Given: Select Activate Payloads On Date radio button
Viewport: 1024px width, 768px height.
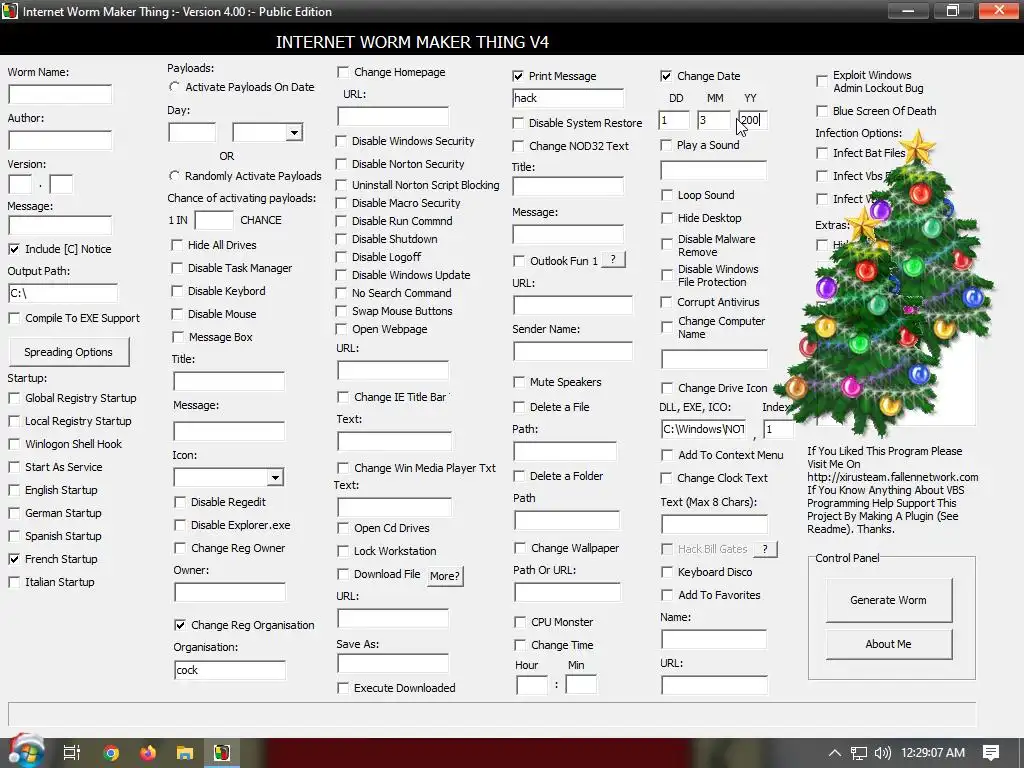Looking at the screenshot, I should point(174,87).
